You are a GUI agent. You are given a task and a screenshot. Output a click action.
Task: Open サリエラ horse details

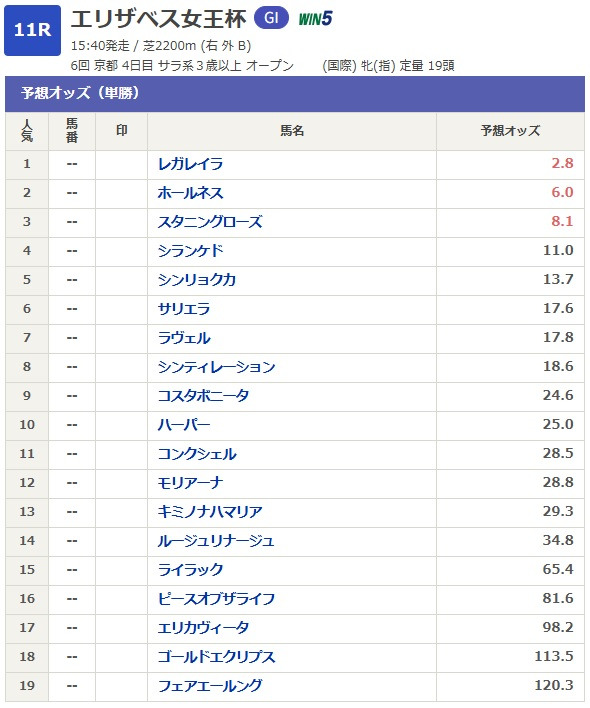click(x=184, y=309)
